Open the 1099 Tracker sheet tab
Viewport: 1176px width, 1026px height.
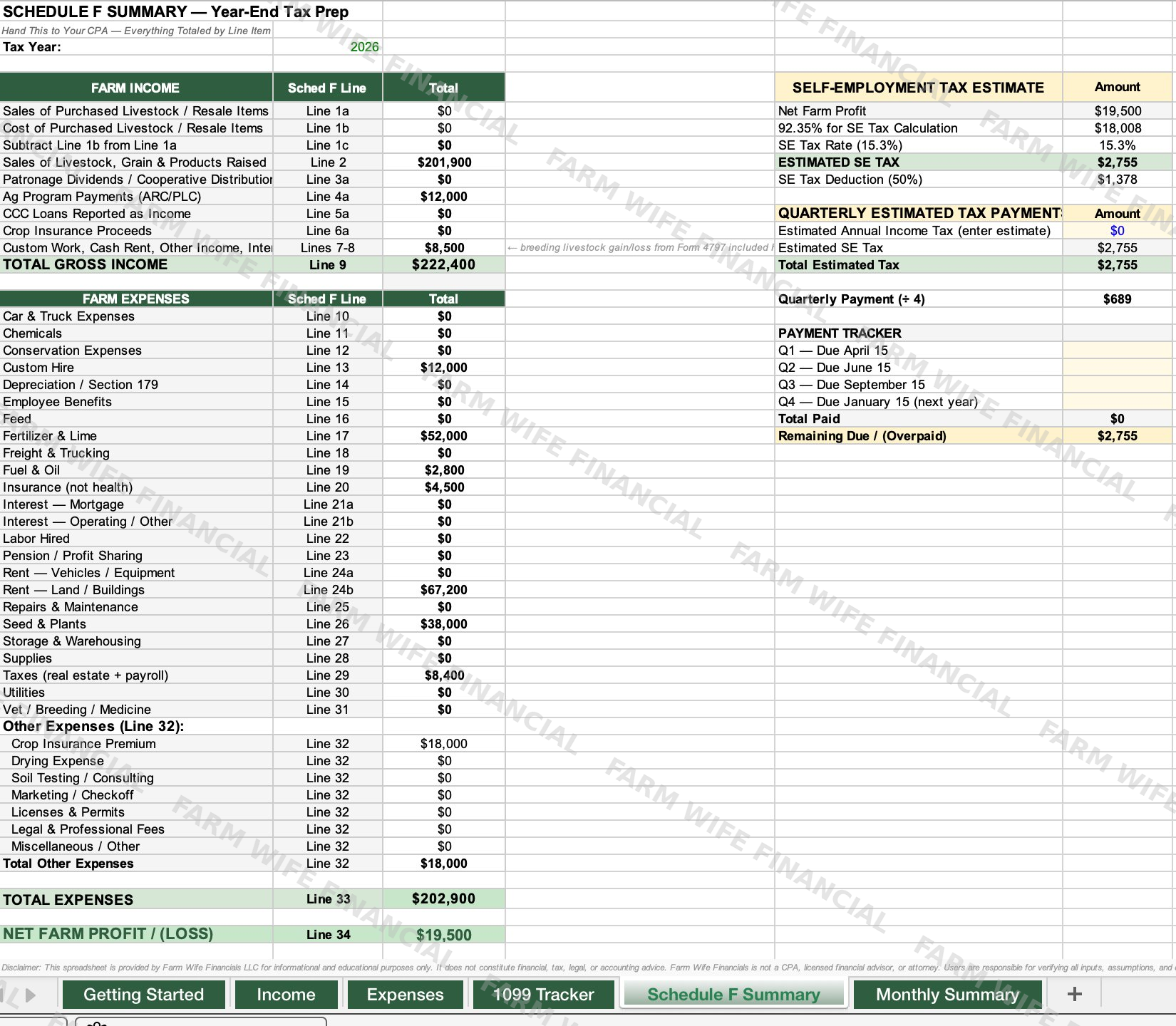click(x=543, y=994)
